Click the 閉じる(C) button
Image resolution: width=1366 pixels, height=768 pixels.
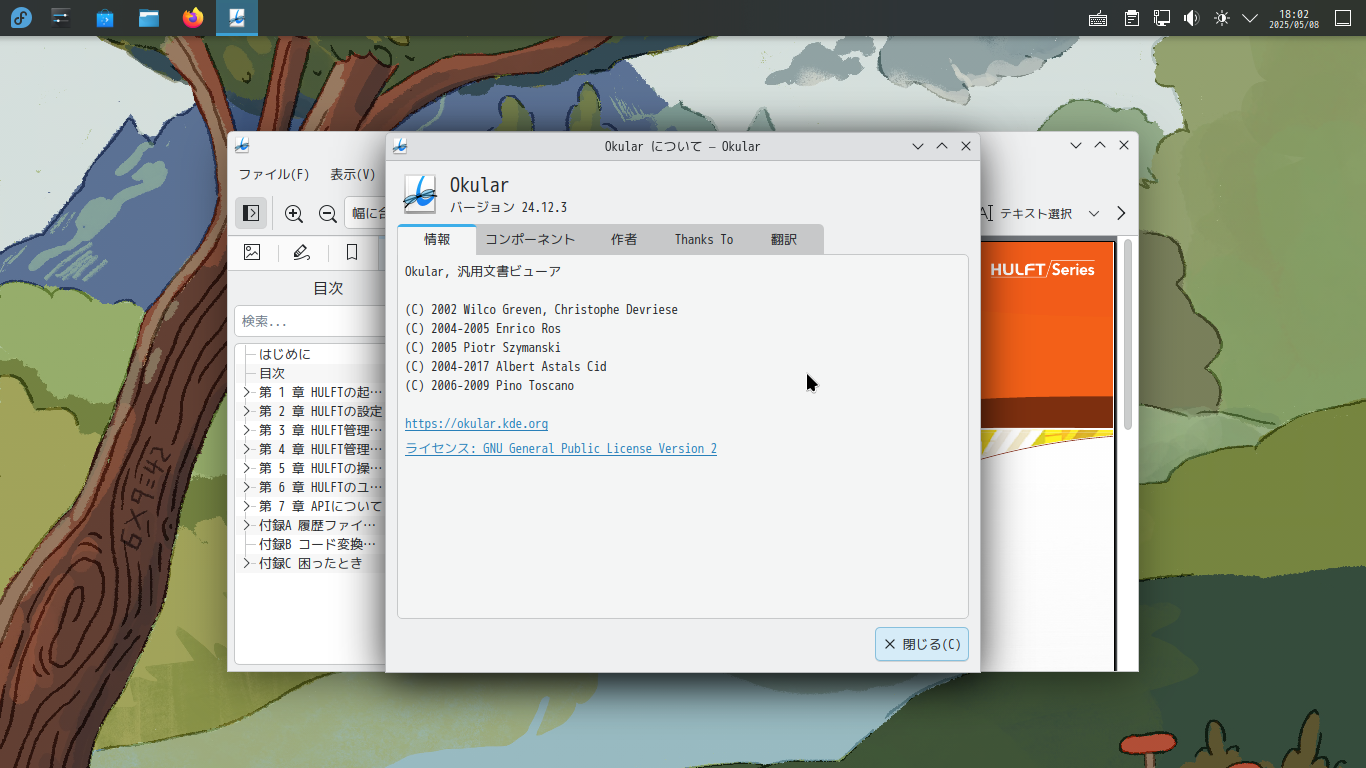pyautogui.click(x=922, y=645)
